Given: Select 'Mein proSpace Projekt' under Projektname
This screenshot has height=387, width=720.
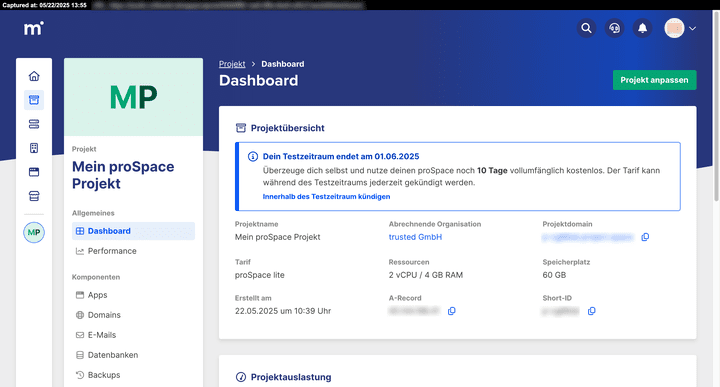Looking at the screenshot, I should 277,237.
